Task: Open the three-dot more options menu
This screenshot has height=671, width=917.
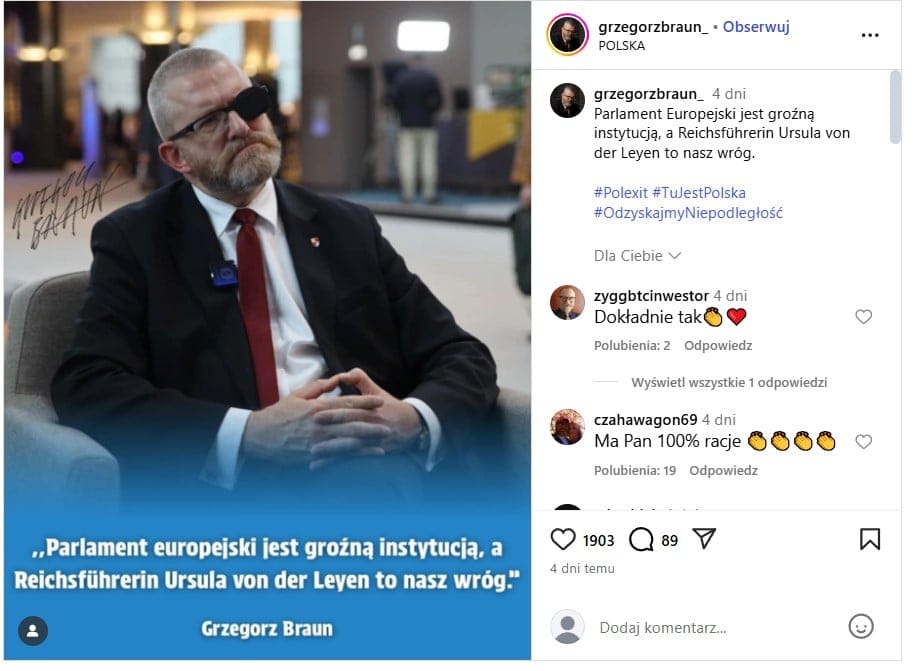Action: pos(870,35)
